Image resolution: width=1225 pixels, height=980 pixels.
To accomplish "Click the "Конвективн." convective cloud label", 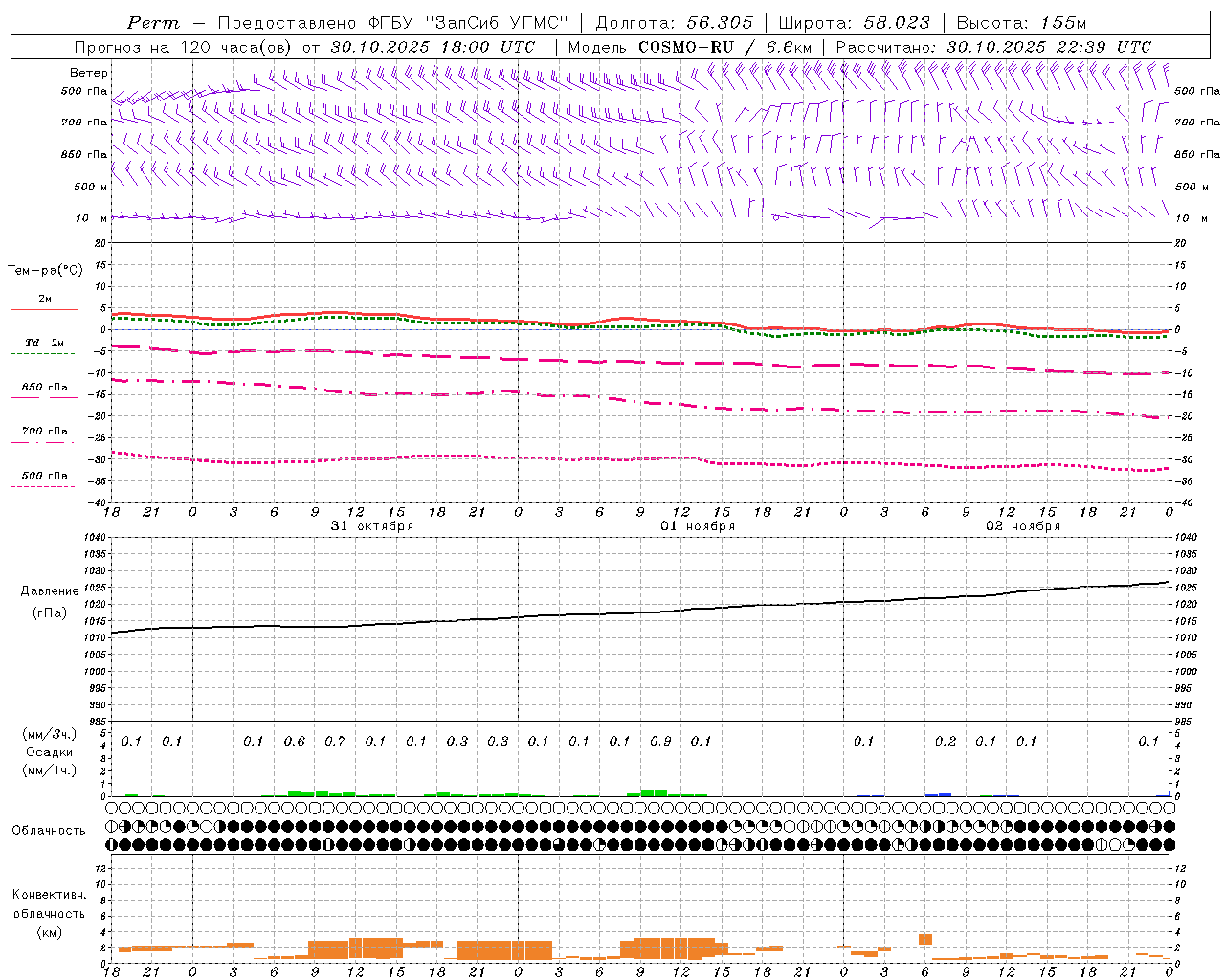I will point(49,895).
